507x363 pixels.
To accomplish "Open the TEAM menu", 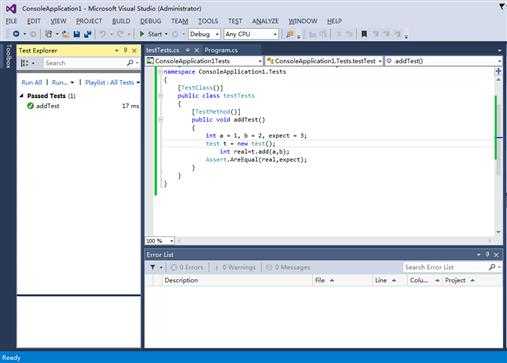I will point(180,21).
